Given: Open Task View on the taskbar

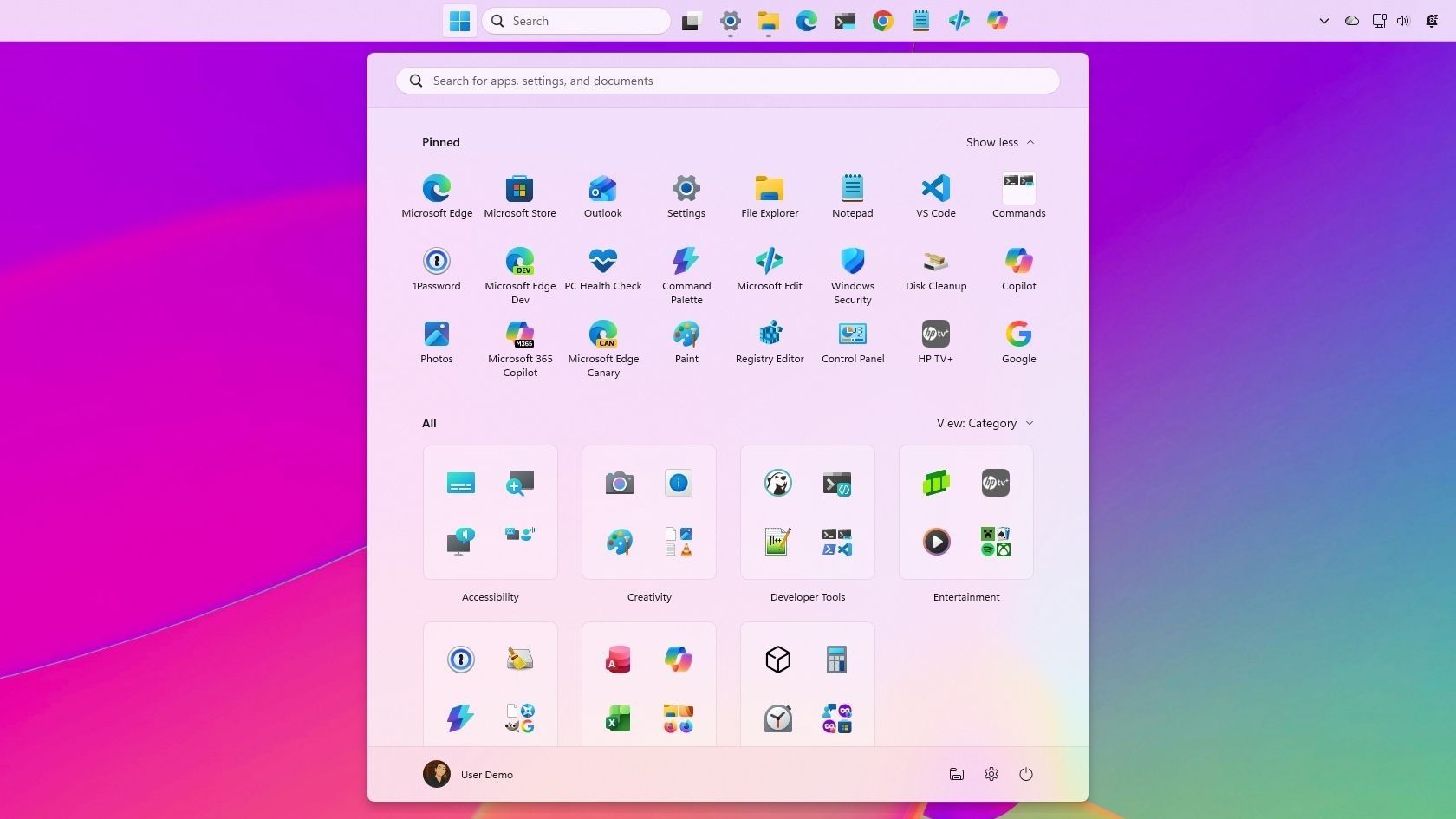Looking at the screenshot, I should pyautogui.click(x=691, y=21).
